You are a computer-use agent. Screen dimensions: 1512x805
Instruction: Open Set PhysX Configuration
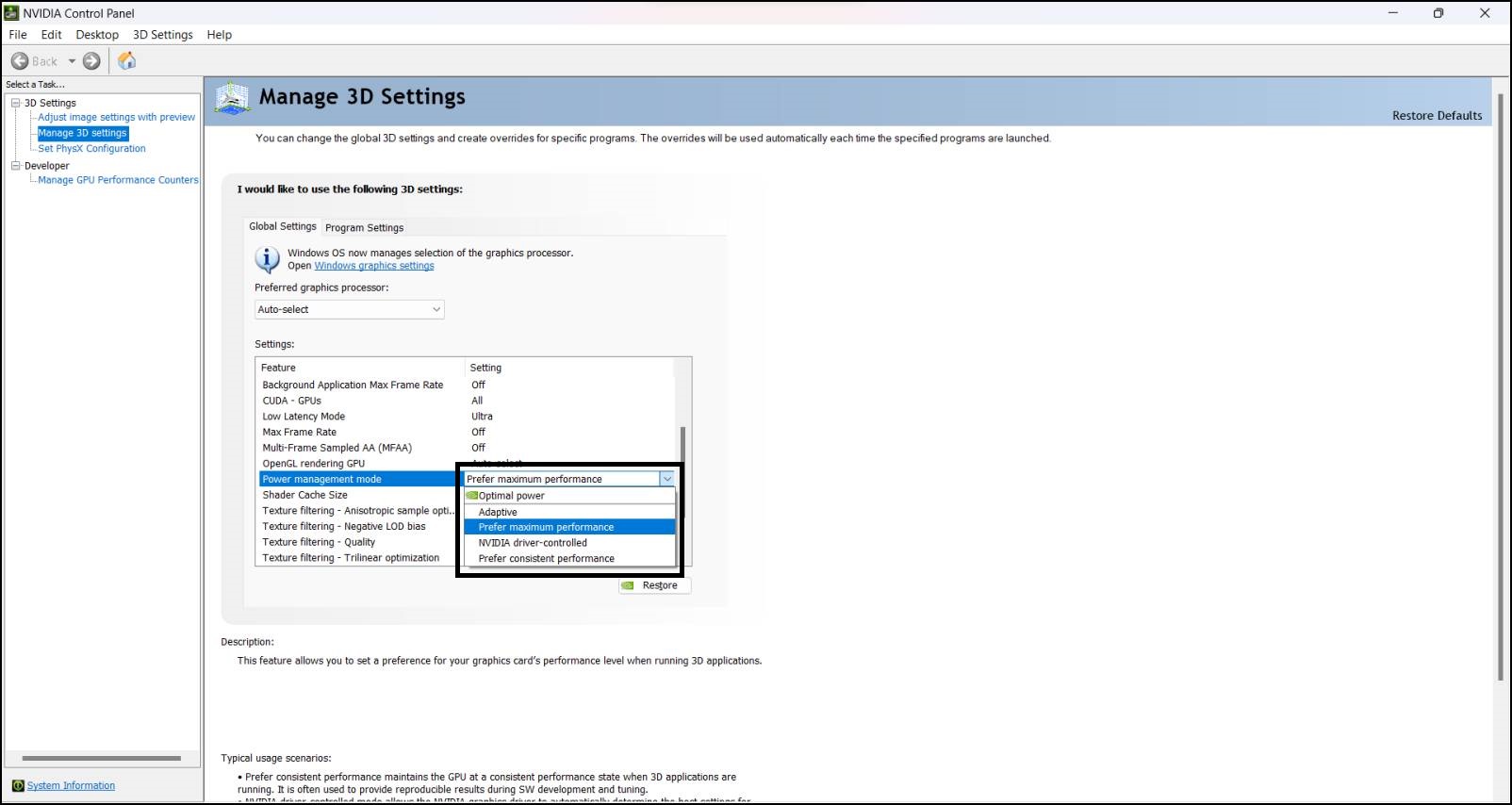coord(91,148)
